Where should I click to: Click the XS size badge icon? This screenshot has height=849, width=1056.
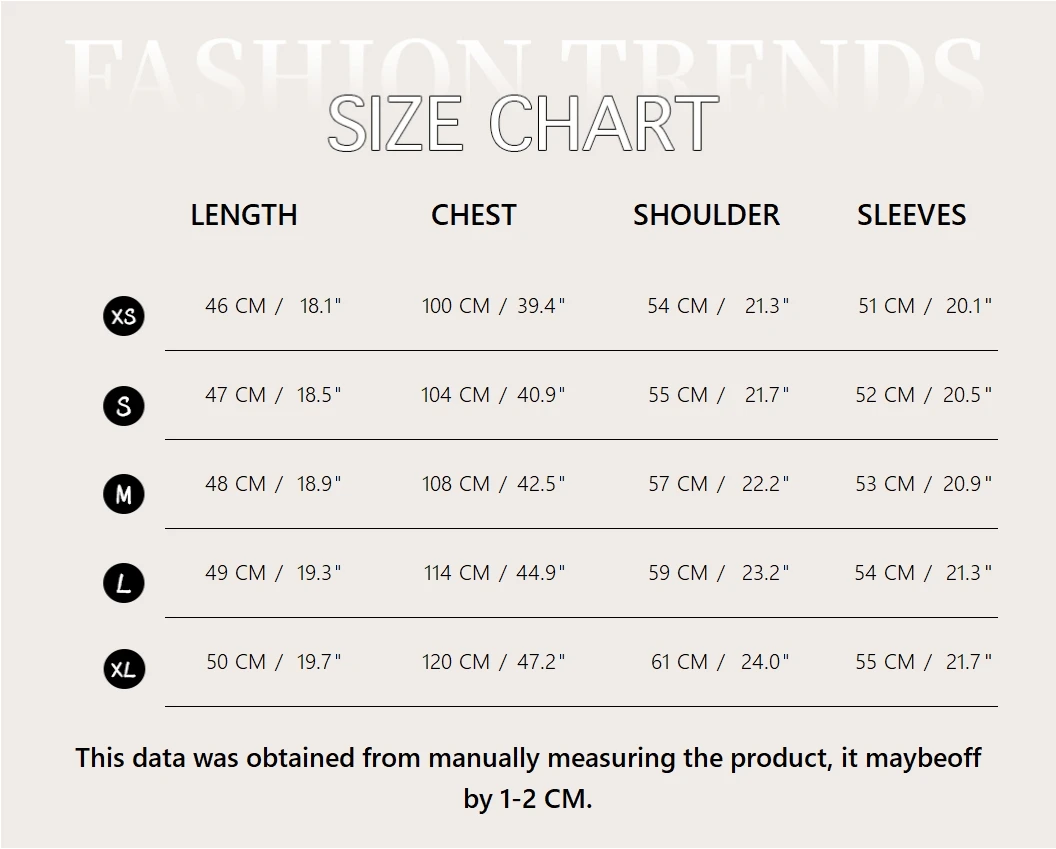click(124, 316)
